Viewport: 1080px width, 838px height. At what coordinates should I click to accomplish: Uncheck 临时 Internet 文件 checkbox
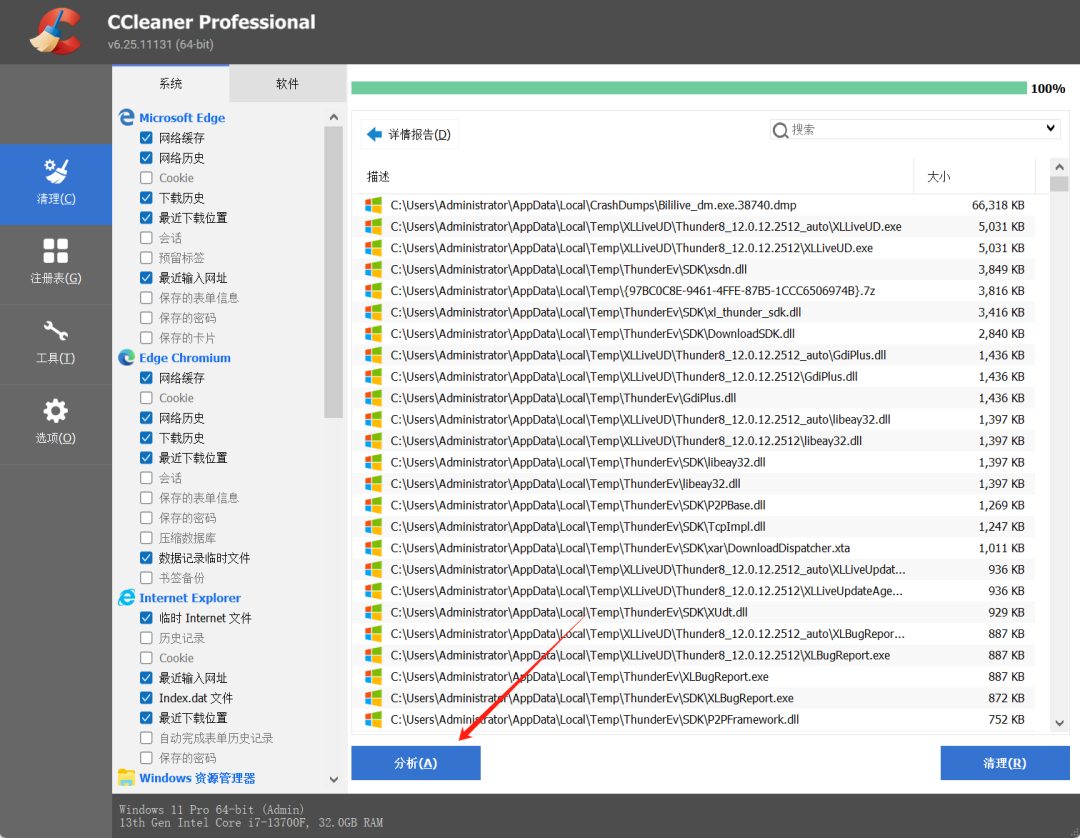click(146, 618)
